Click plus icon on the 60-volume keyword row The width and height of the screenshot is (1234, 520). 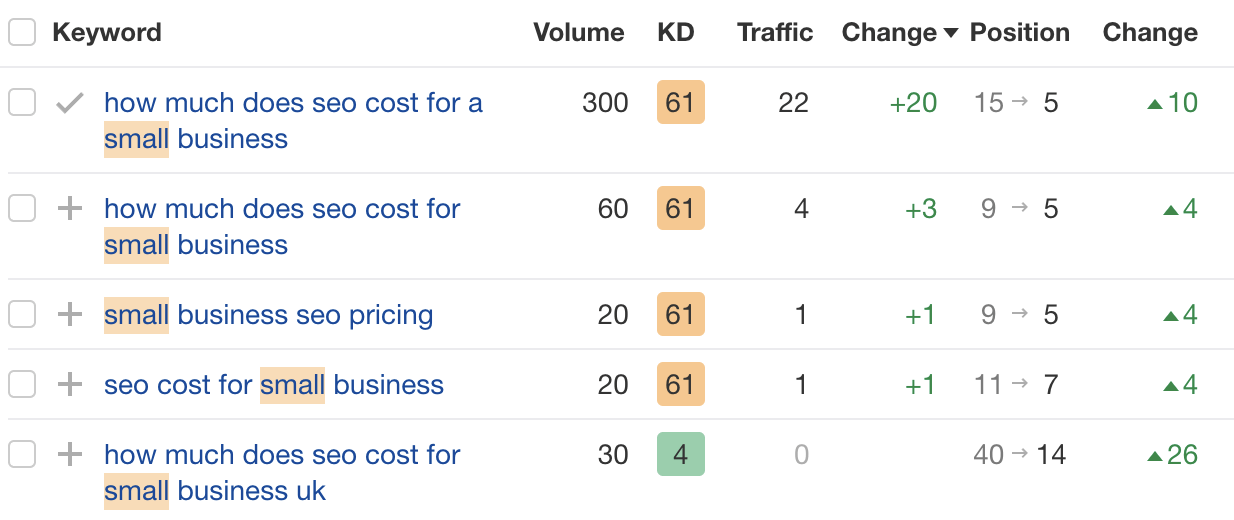(x=69, y=209)
